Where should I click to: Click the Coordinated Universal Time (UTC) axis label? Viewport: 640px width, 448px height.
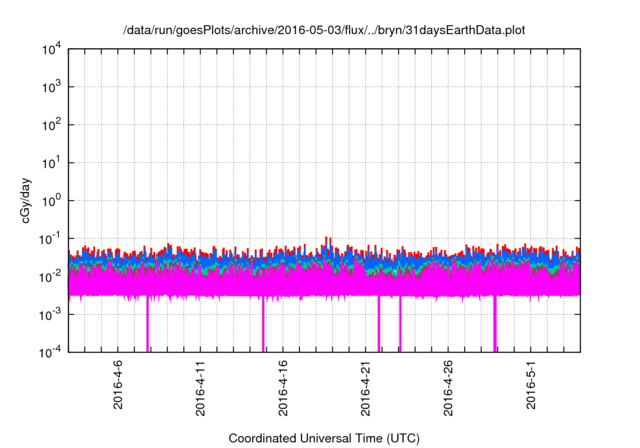[x=324, y=438]
